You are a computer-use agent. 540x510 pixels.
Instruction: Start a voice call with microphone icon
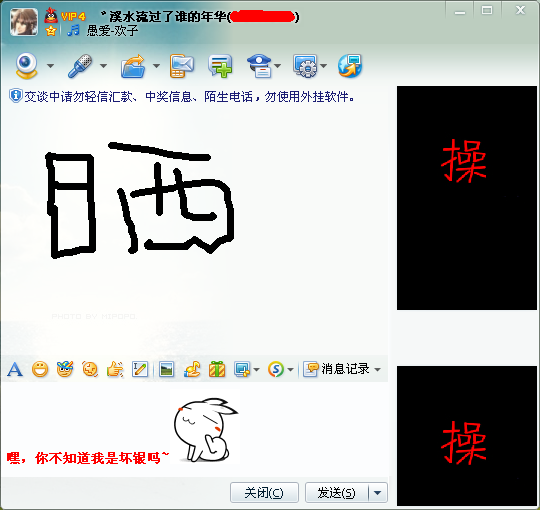click(80, 65)
